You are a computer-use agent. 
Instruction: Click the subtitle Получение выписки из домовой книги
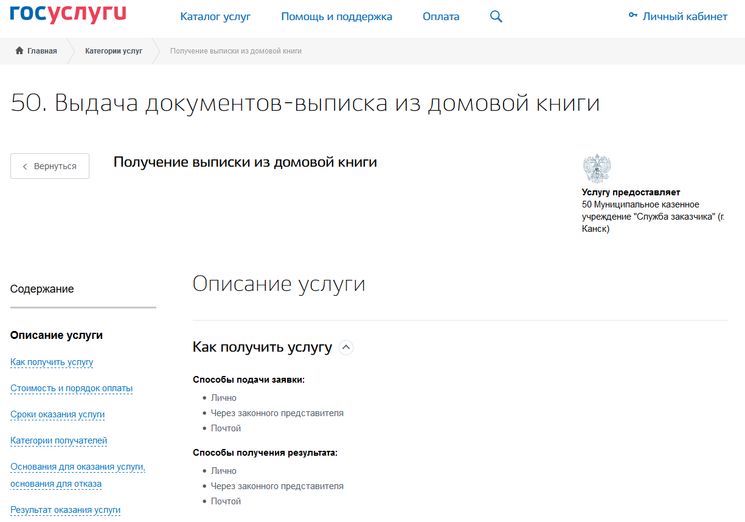click(245, 162)
